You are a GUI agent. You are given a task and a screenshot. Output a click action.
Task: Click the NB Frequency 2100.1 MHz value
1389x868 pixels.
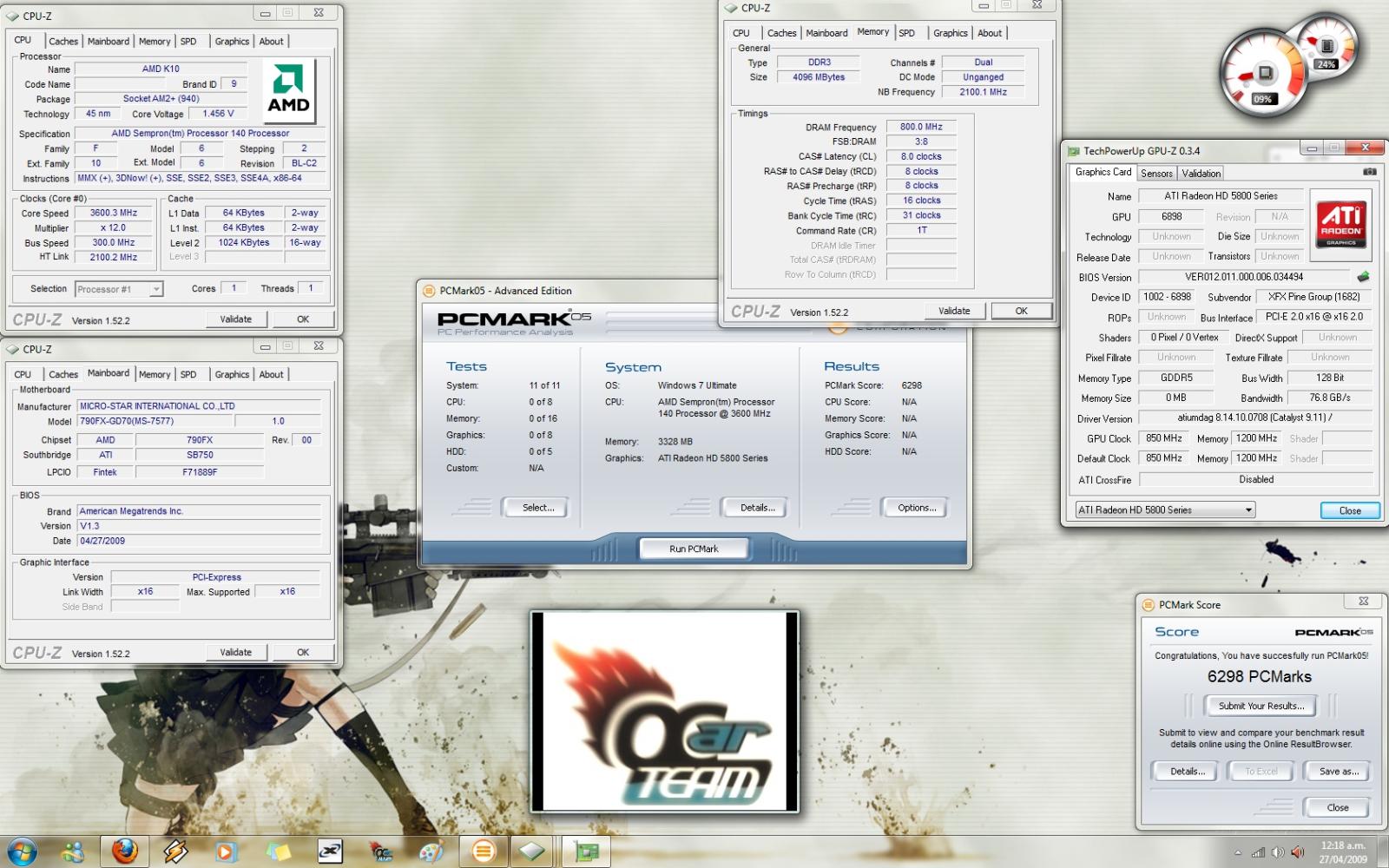click(x=983, y=92)
